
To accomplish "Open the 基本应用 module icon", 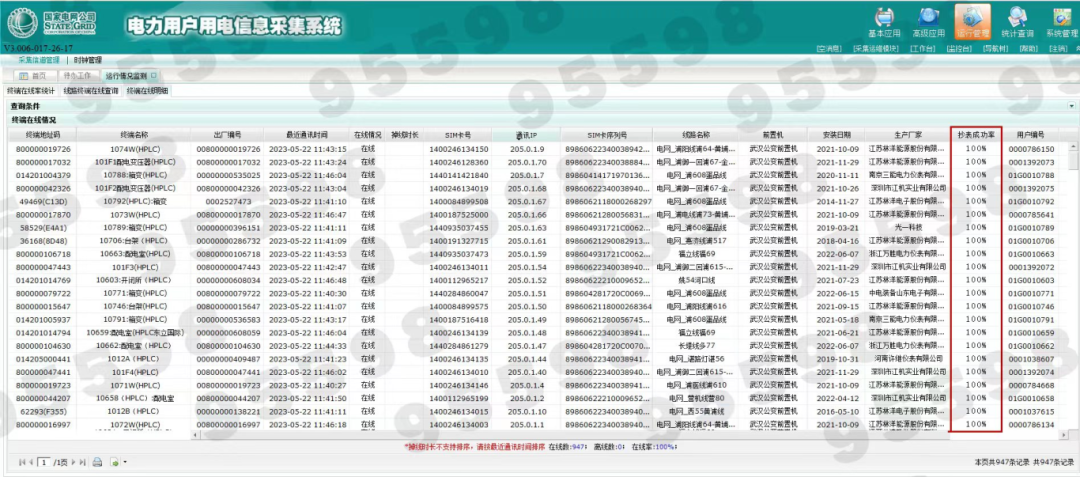I will pyautogui.click(x=884, y=22).
